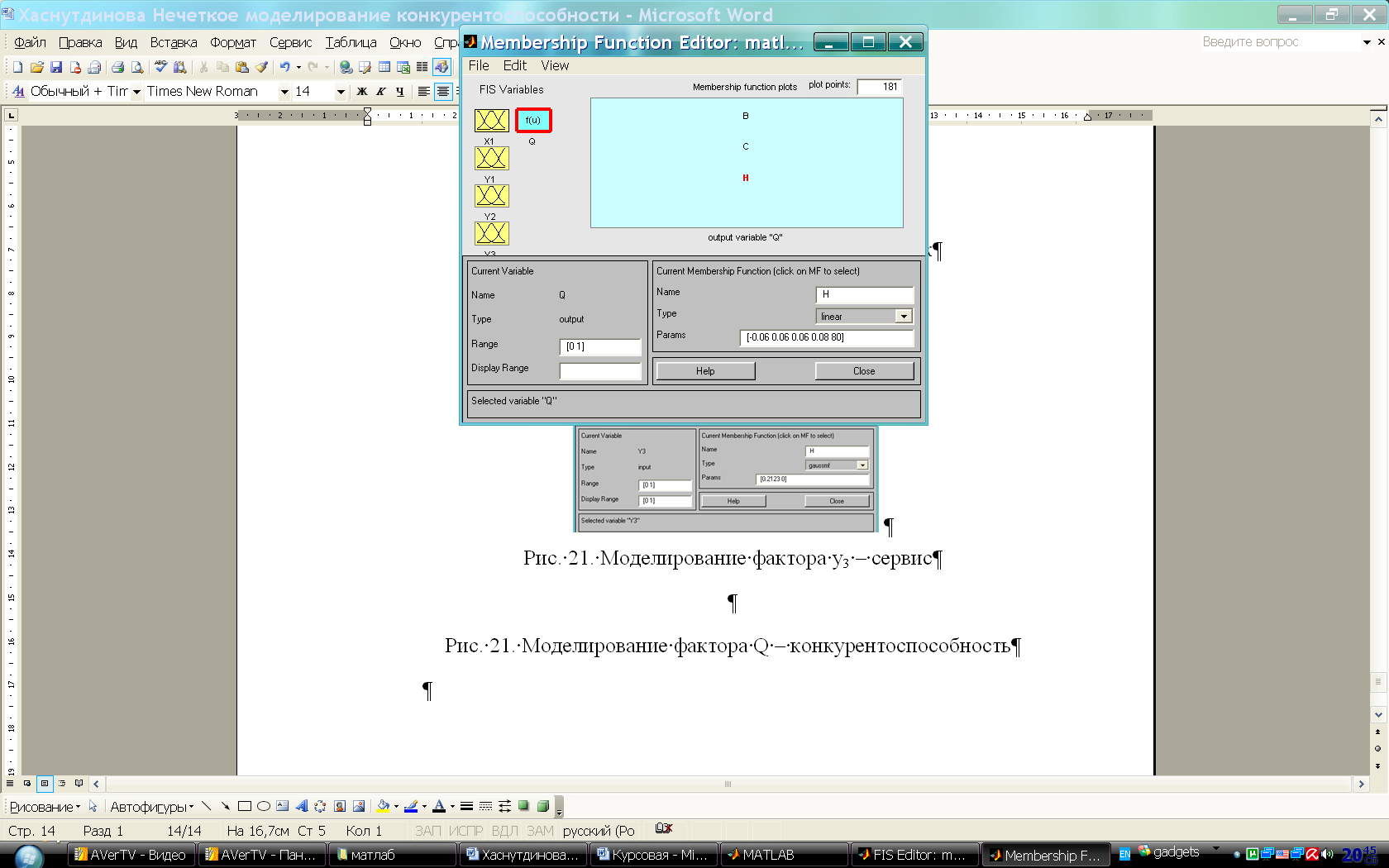Open the Курсовая Word document from taskbar
Image resolution: width=1389 pixels, height=868 pixels.
coord(654,855)
